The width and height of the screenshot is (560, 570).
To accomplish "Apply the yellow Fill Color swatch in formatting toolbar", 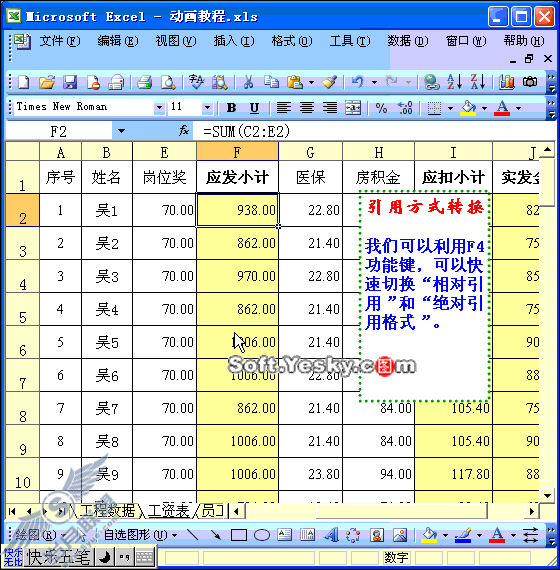I will [468, 108].
